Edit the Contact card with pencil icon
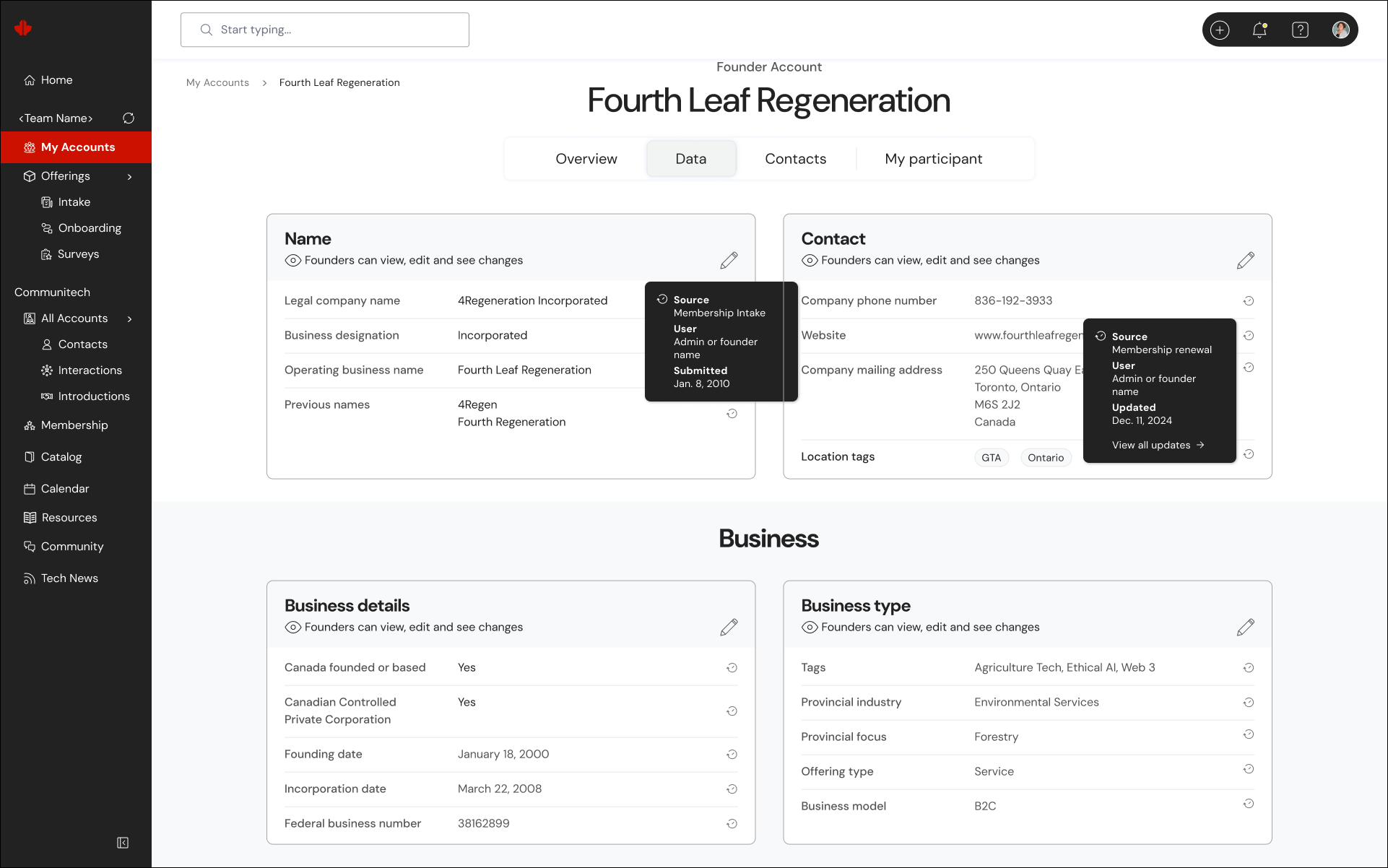Screen dimensions: 1388x868 (1245, 260)
